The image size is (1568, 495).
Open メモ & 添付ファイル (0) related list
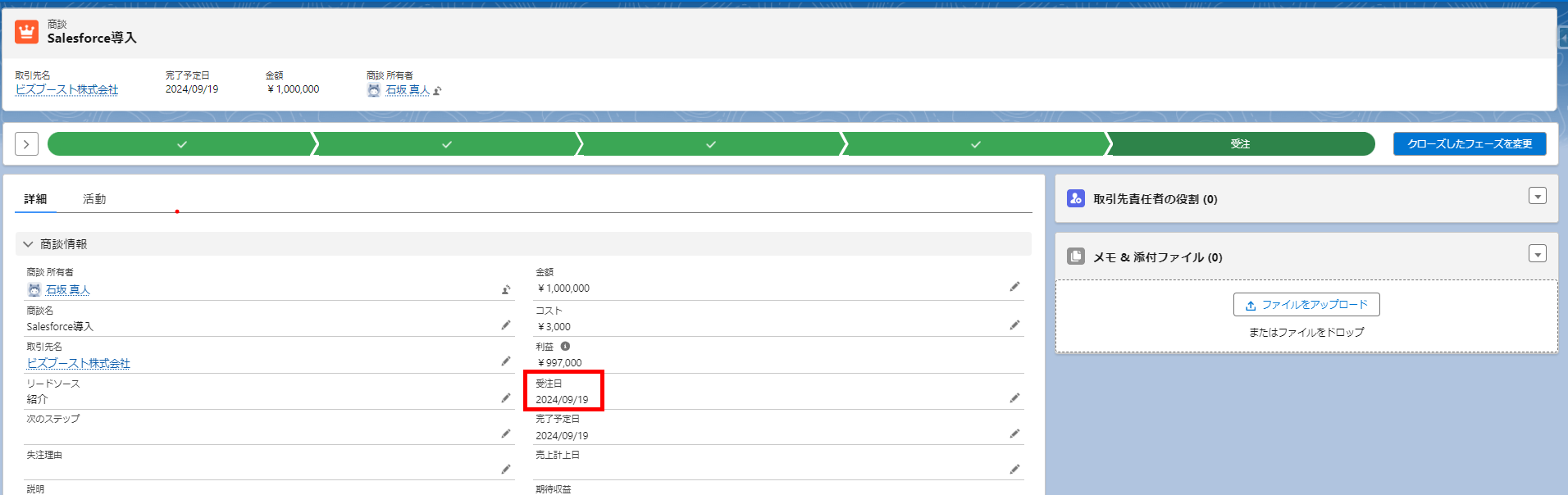[x=1157, y=257]
